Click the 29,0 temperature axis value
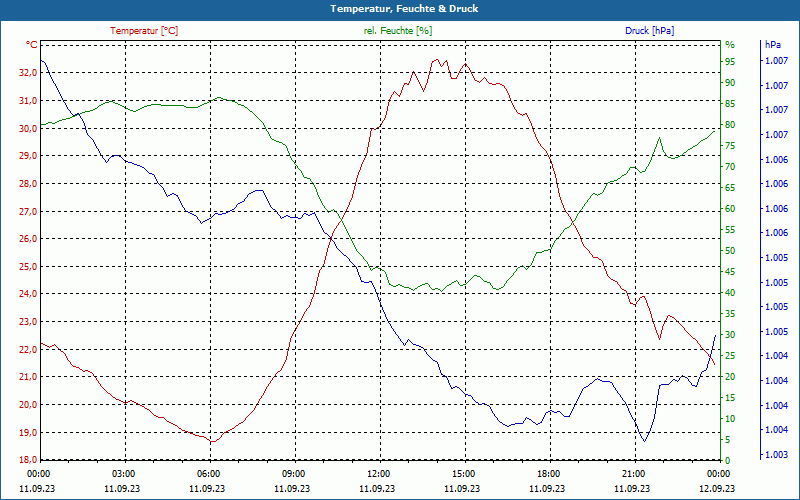 pyautogui.click(x=28, y=156)
